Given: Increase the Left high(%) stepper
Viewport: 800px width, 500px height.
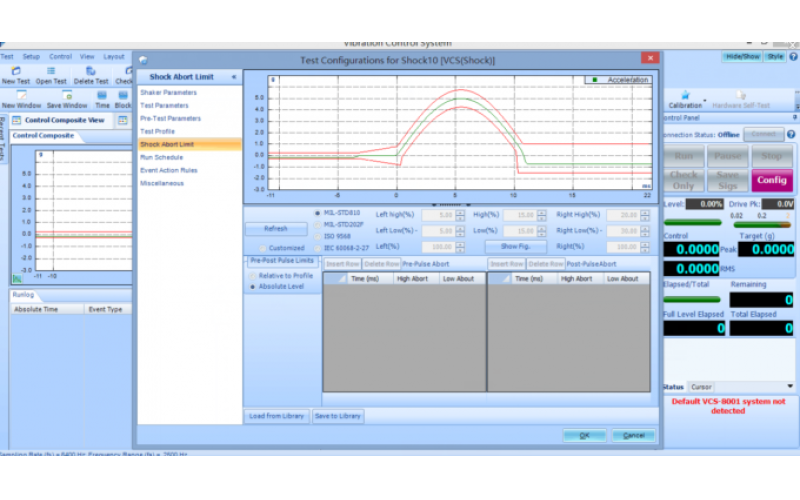Looking at the screenshot, I should coord(460,213).
